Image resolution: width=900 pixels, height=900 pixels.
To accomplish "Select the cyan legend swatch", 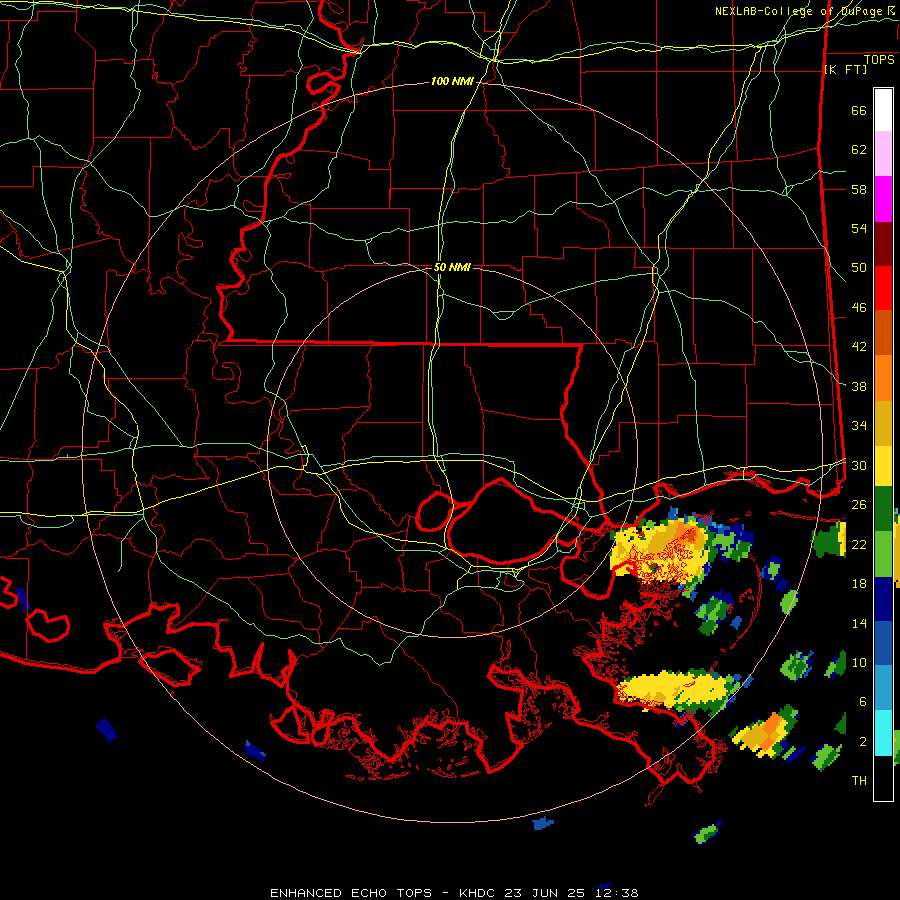I will click(x=883, y=733).
